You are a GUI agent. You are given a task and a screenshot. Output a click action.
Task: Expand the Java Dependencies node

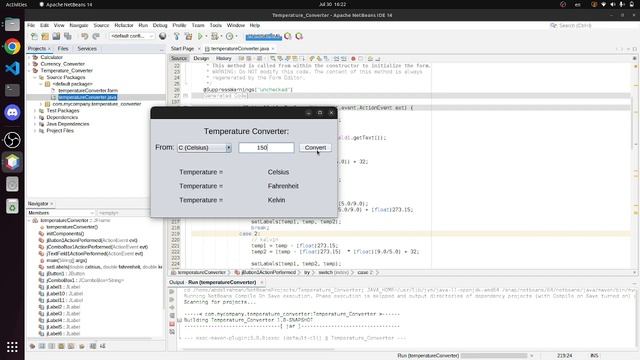point(35,124)
